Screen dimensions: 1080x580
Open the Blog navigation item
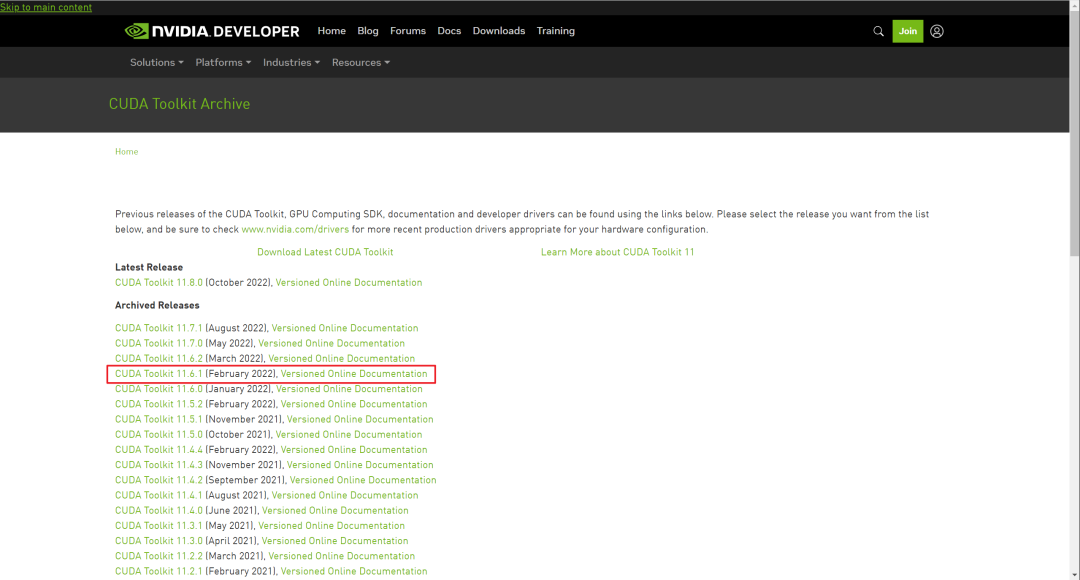[x=368, y=31]
